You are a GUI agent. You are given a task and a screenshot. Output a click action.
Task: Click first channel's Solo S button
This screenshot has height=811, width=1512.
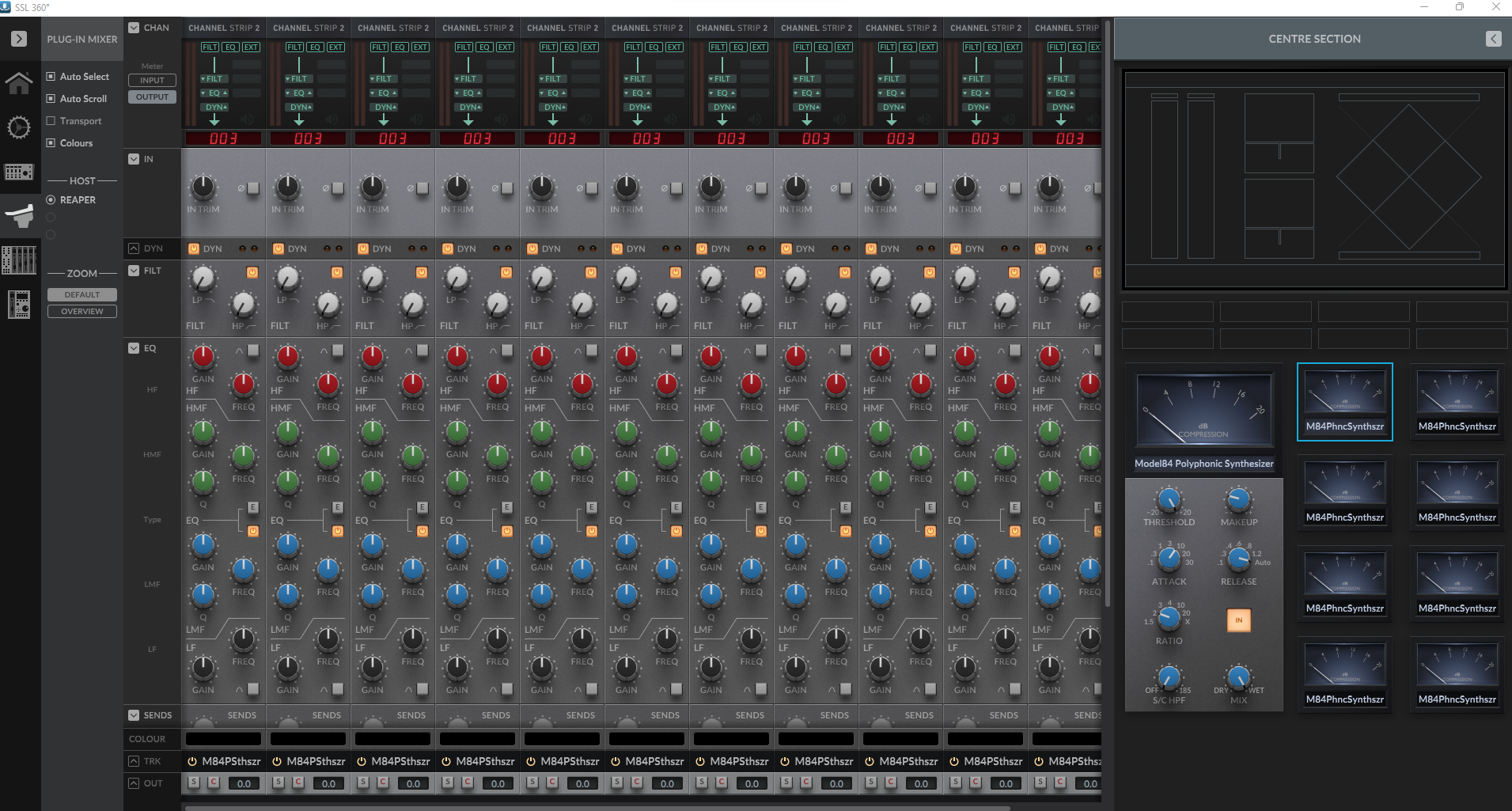(x=194, y=783)
